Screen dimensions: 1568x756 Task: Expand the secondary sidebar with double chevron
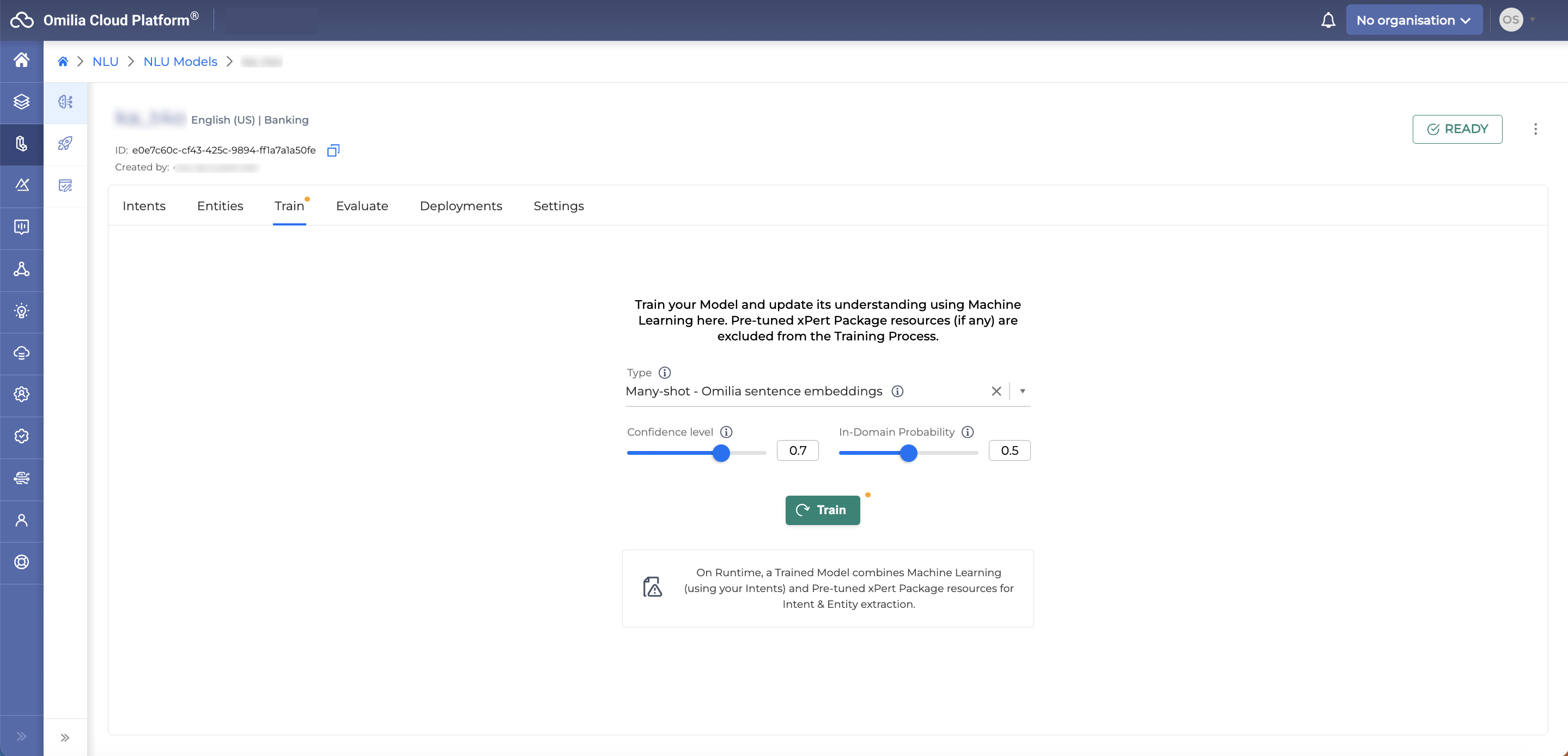pyautogui.click(x=65, y=737)
